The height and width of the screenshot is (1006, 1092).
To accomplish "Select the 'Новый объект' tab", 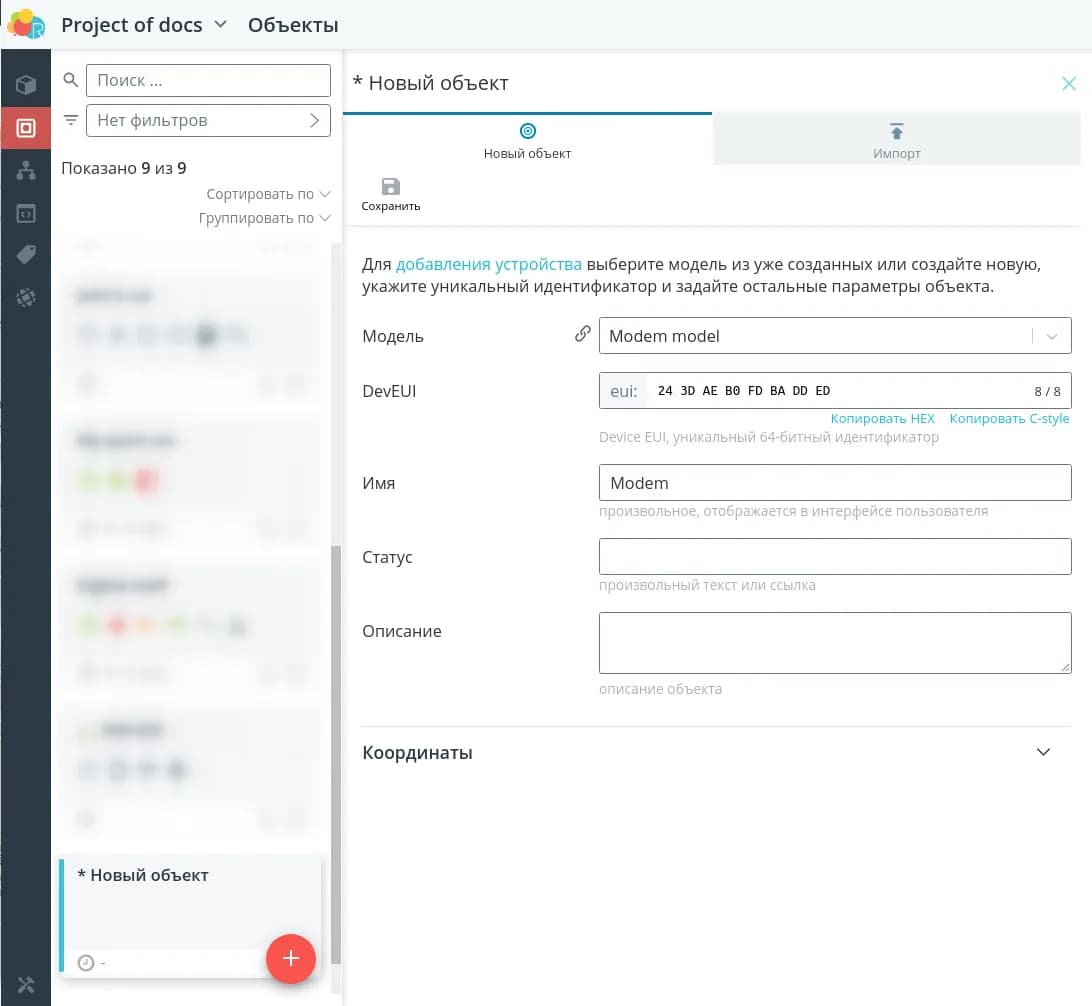I will click(x=527, y=140).
